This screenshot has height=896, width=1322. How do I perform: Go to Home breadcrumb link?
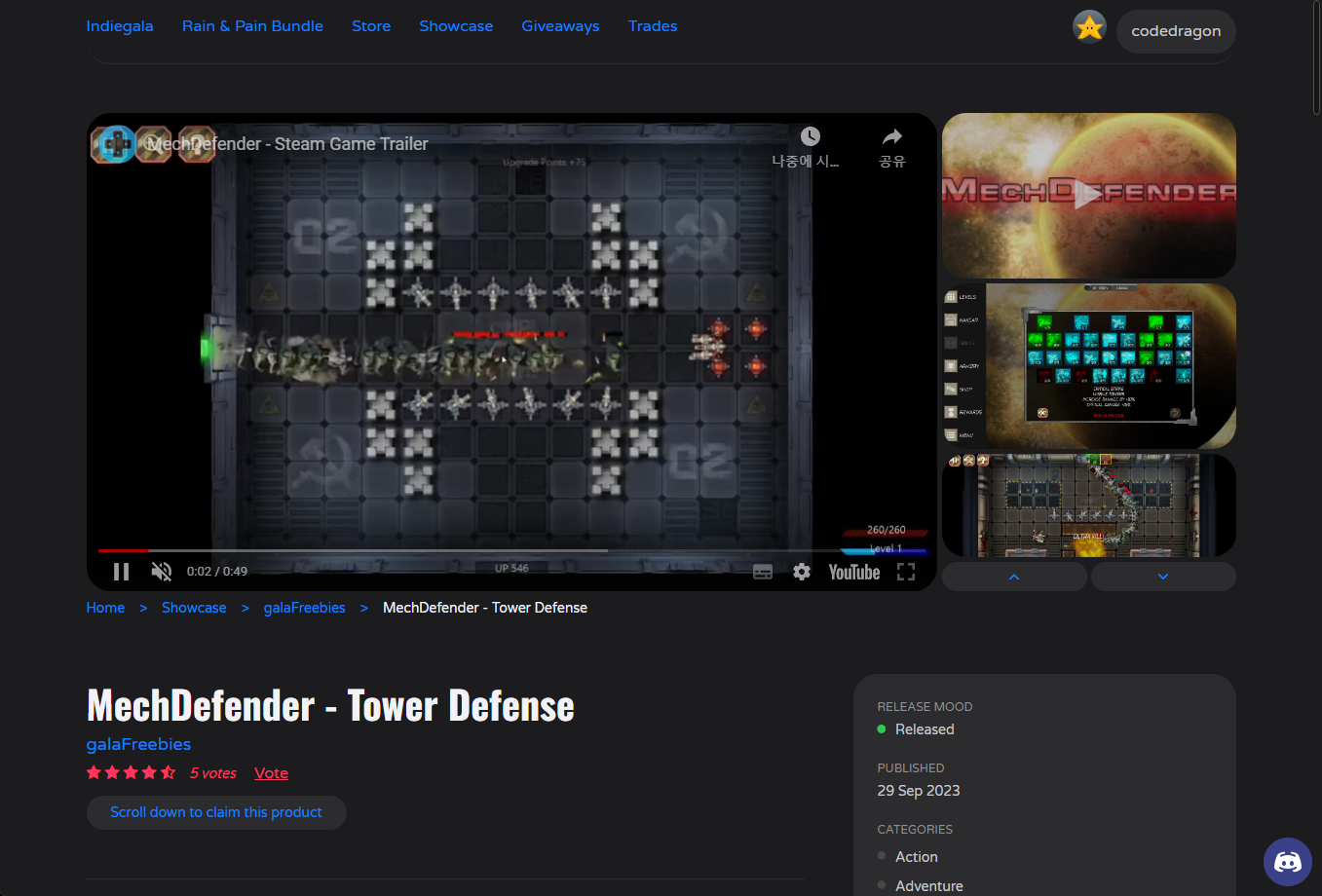(105, 608)
